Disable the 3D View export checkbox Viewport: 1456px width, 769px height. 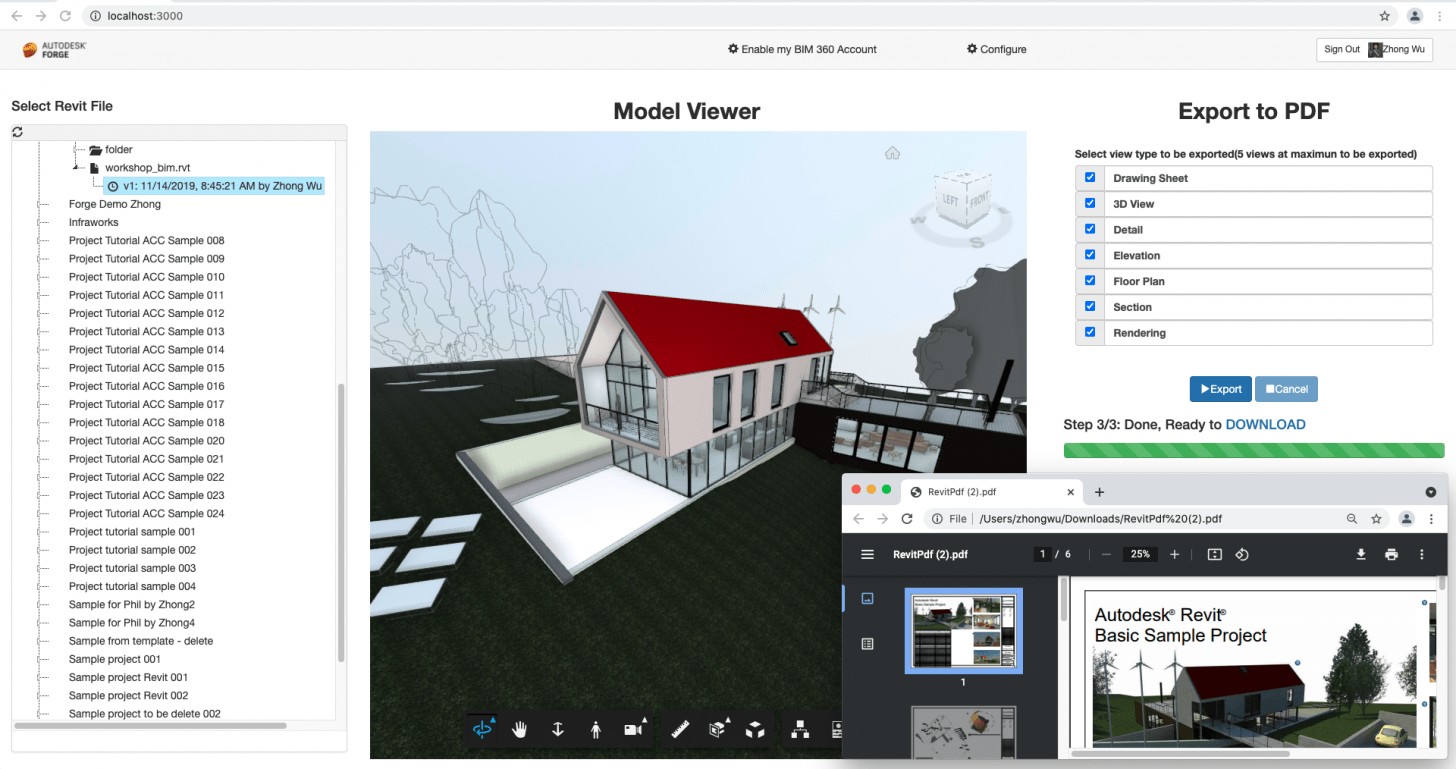(x=1089, y=203)
